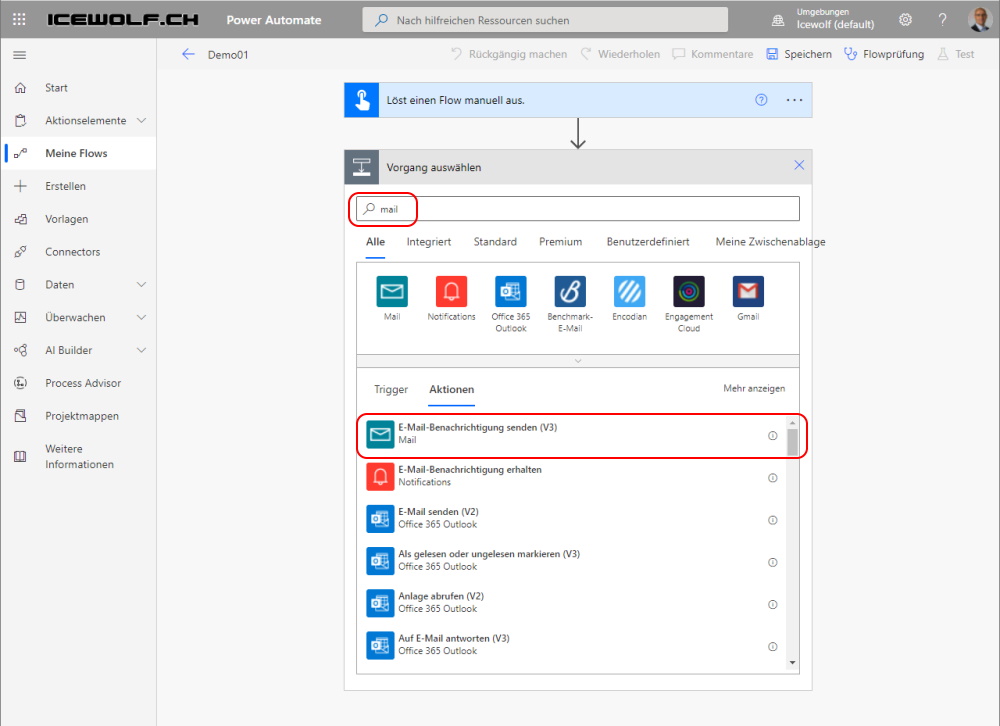Click the Test button
The width and height of the screenshot is (1000, 726).
[956, 54]
